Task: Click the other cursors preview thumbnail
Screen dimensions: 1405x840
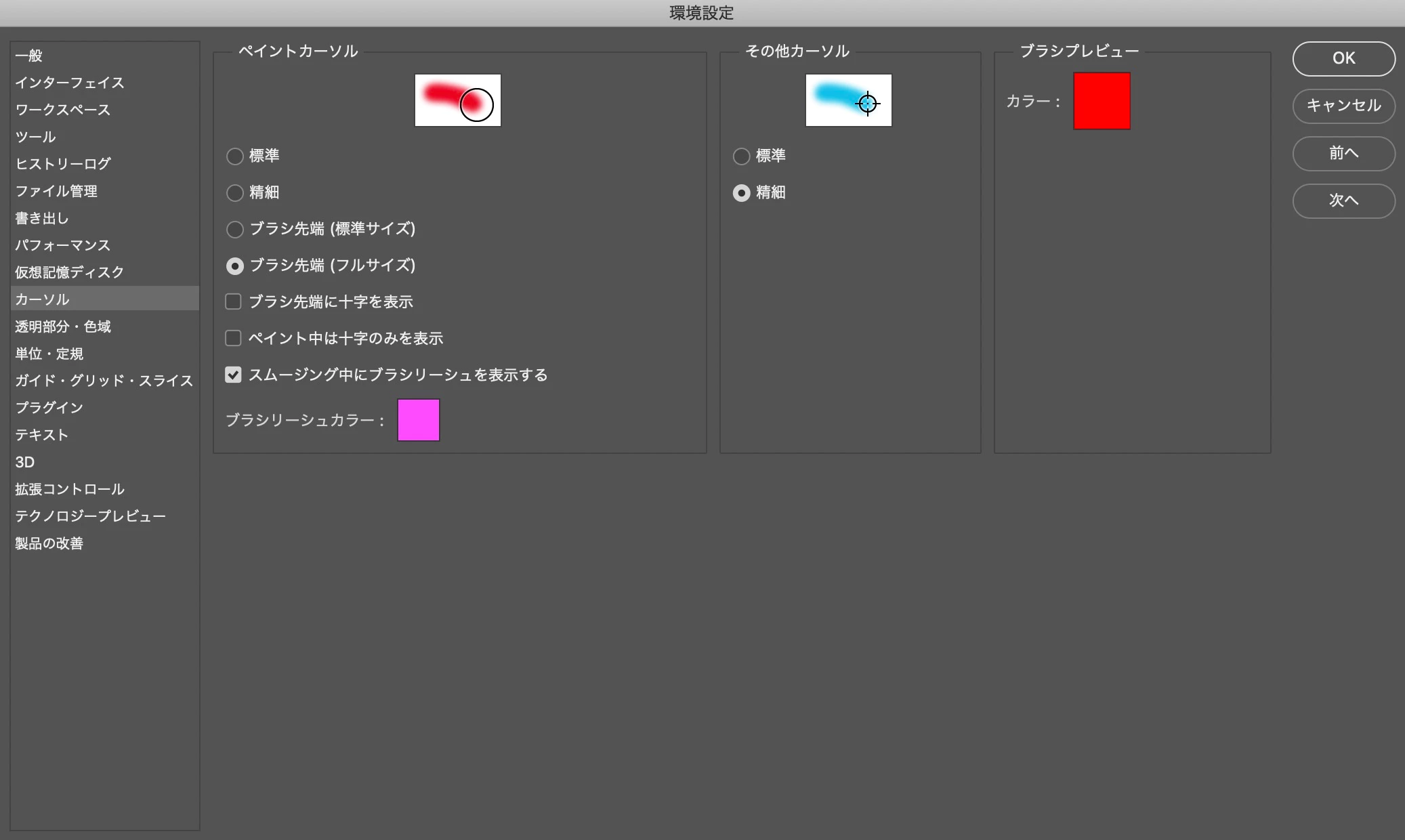Action: coord(848,100)
